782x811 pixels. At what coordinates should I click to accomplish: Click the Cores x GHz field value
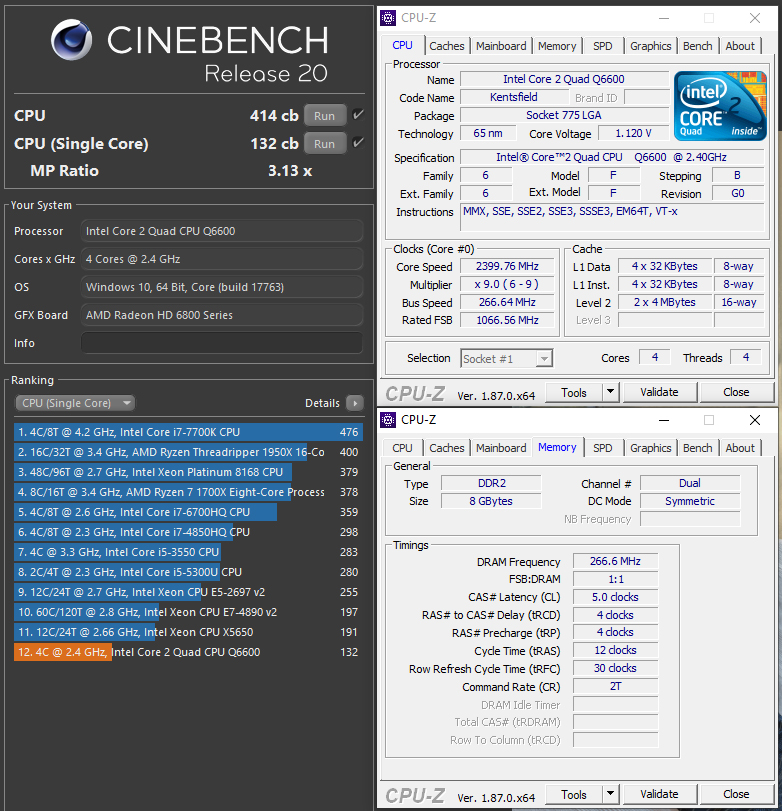coord(222,259)
